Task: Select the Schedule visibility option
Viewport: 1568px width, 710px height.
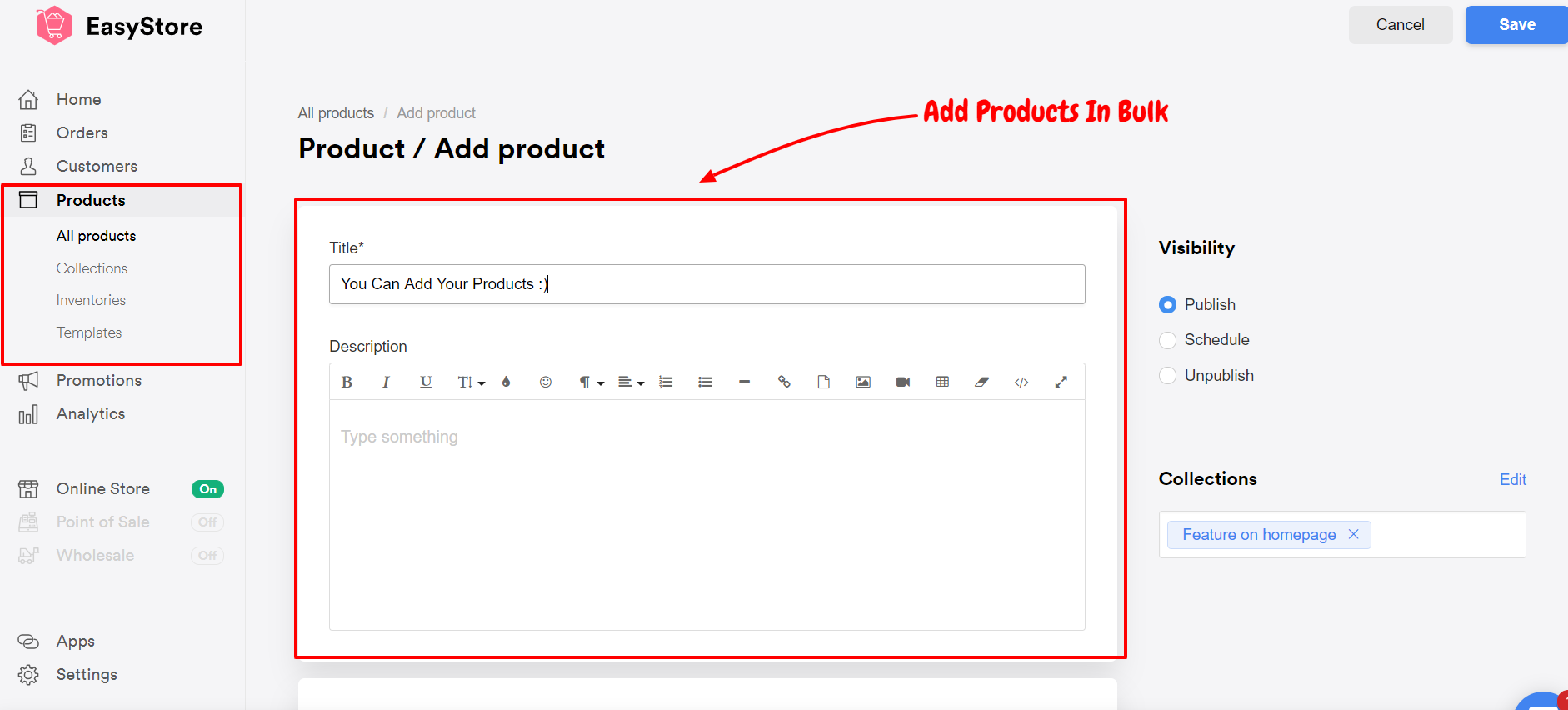Action: [x=1168, y=340]
